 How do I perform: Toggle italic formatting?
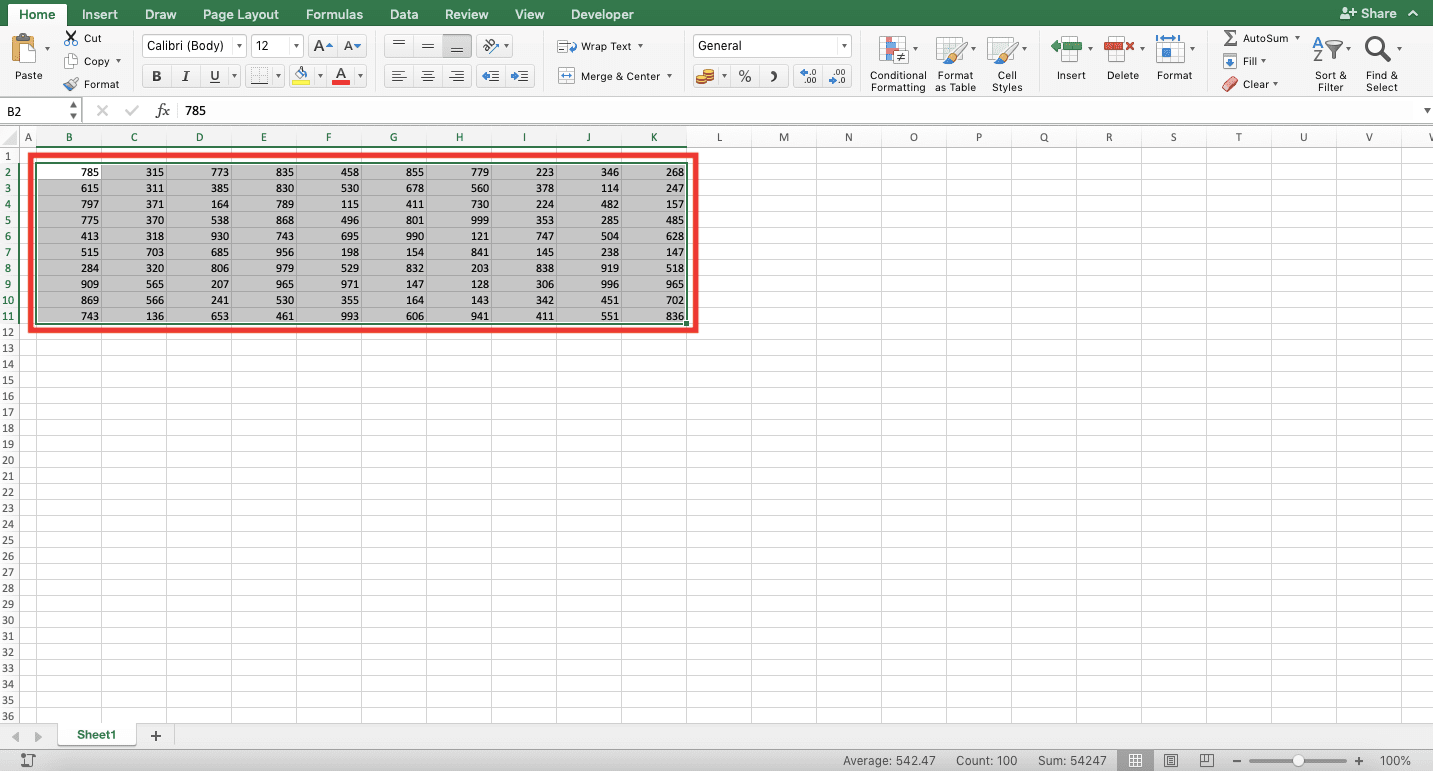pyautogui.click(x=185, y=76)
